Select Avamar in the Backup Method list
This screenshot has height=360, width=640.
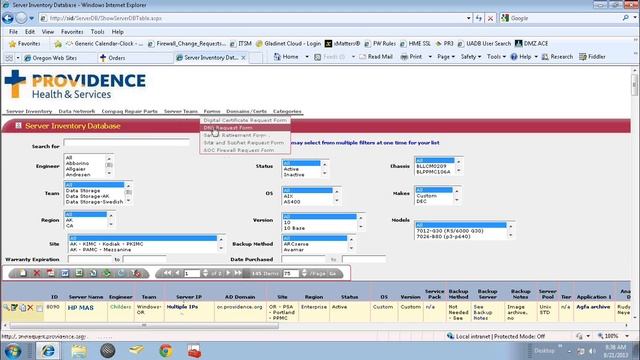pyautogui.click(x=293, y=250)
